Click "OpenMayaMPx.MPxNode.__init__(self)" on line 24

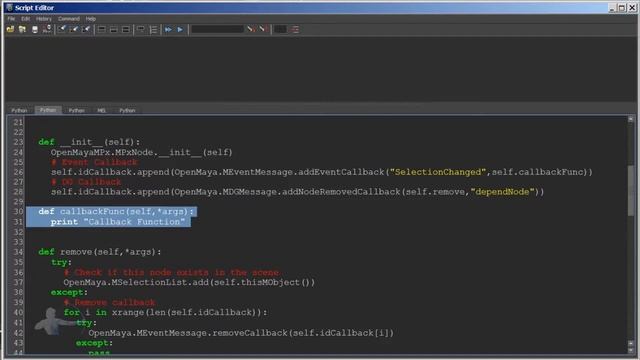pyautogui.click(x=141, y=152)
